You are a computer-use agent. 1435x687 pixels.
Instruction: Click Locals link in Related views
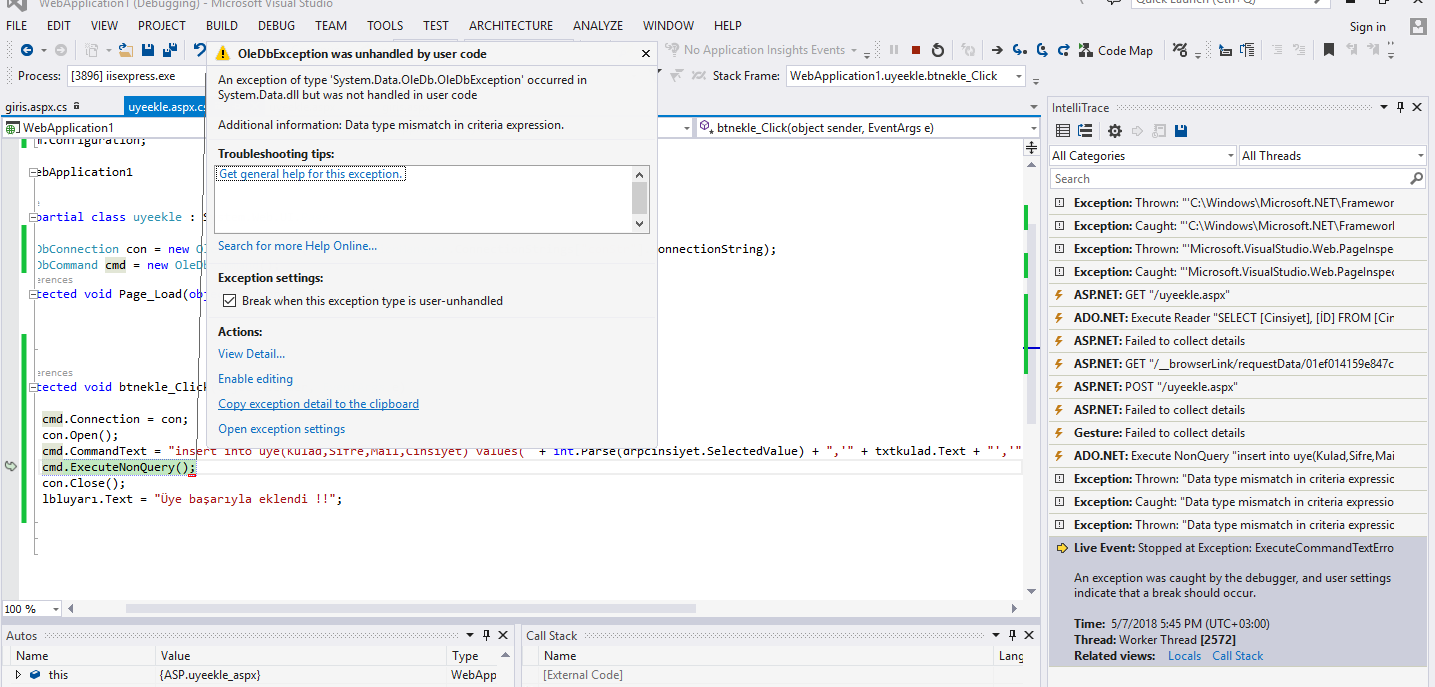(1185, 656)
